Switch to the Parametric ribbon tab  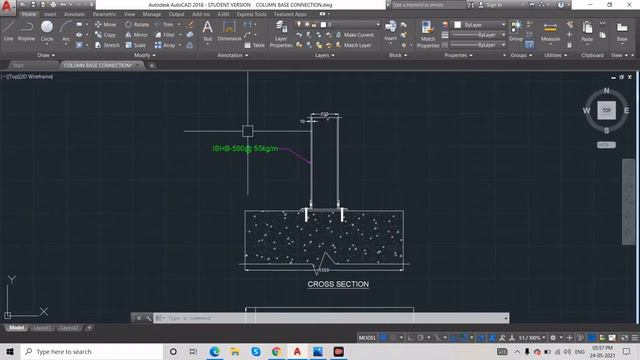(x=104, y=14)
